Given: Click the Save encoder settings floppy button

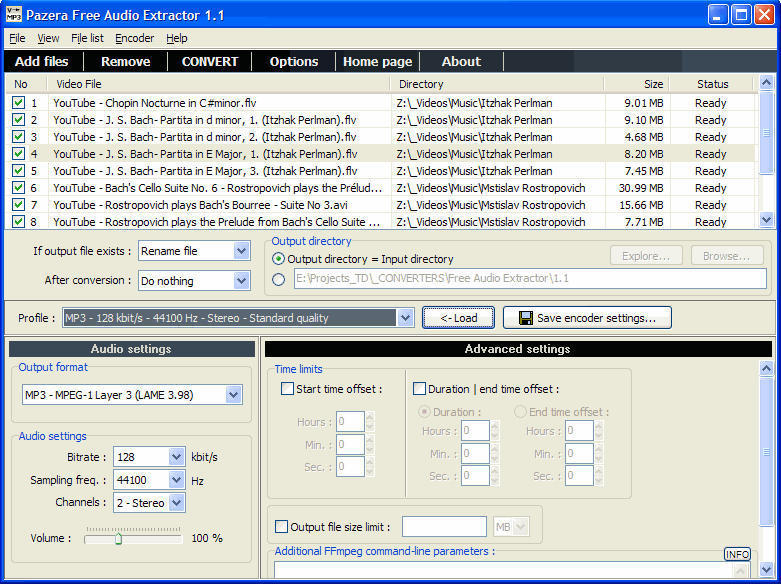Looking at the screenshot, I should click(x=587, y=318).
